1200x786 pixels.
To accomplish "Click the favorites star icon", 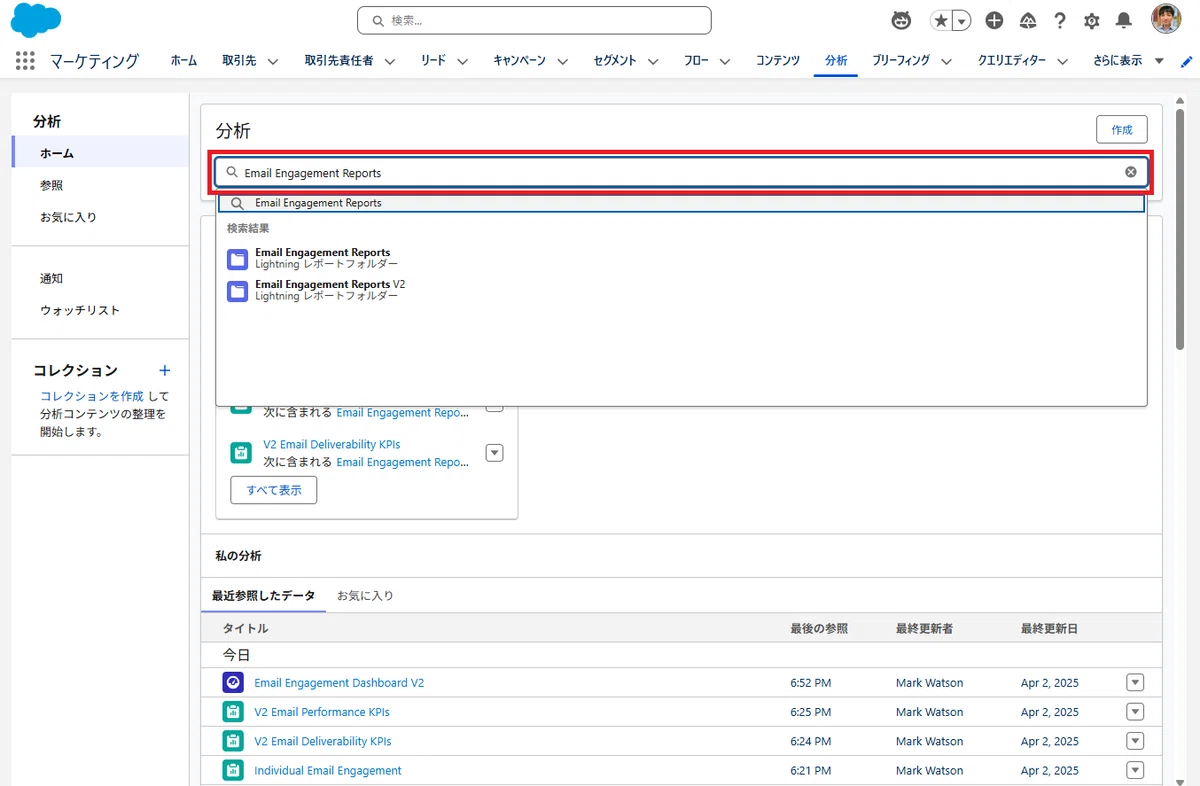I will click(940, 20).
